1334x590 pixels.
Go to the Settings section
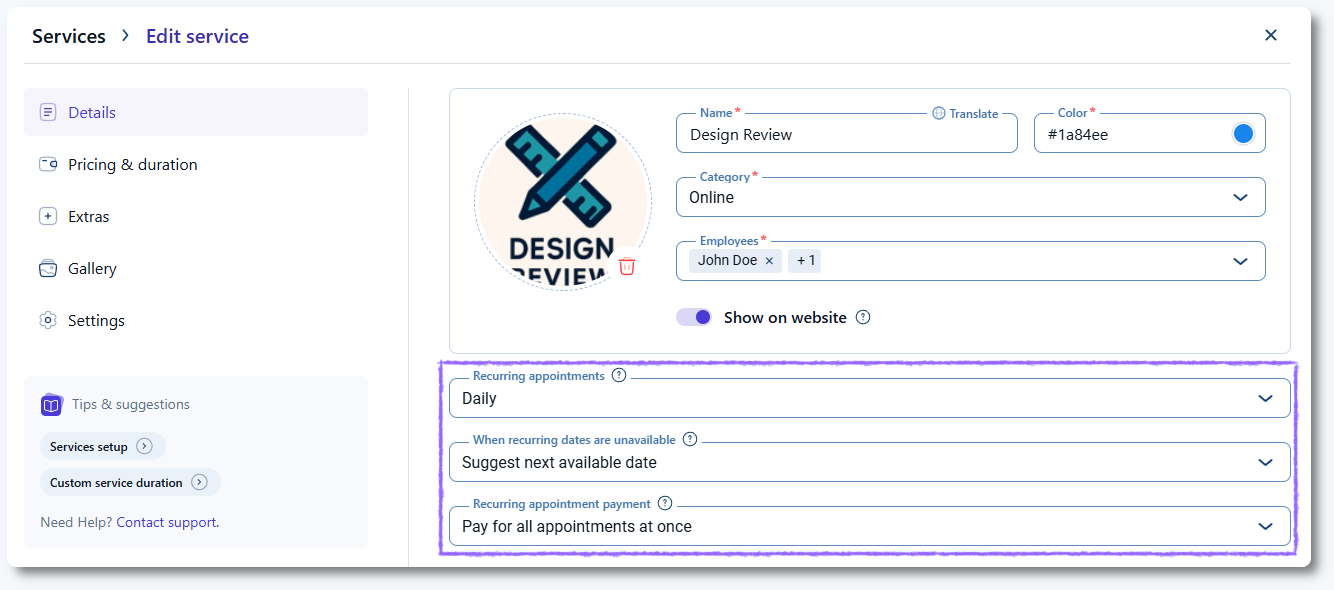[96, 321]
